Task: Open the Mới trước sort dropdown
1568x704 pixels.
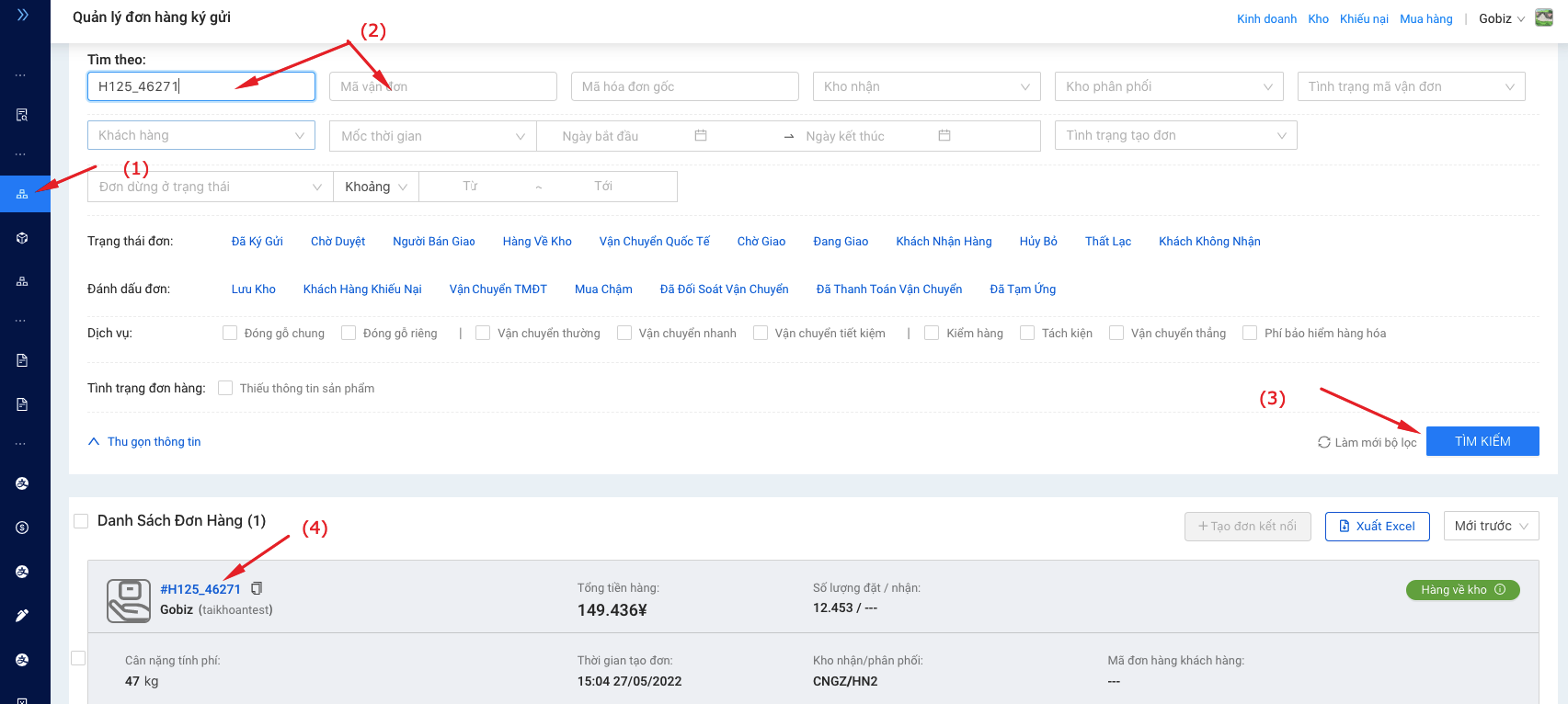Action: pyautogui.click(x=1490, y=526)
